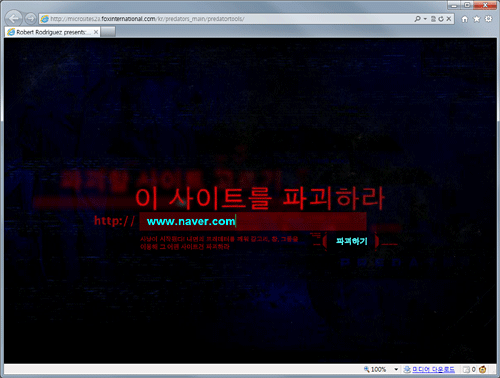This screenshot has width=500, height=378.
Task: Go back with the browser Back arrow
Action: click(14, 18)
